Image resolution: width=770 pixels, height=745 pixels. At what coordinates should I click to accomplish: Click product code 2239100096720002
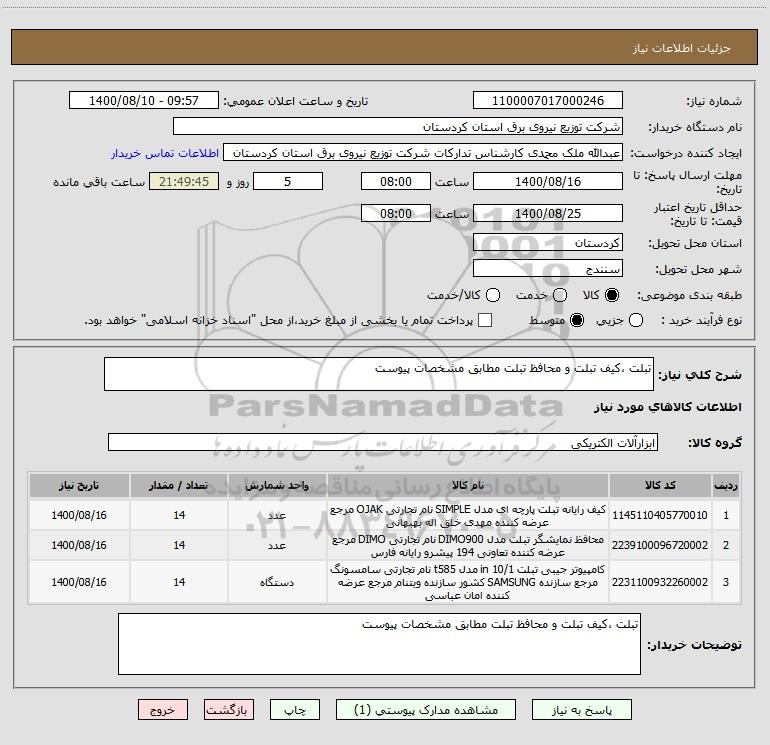tap(660, 545)
